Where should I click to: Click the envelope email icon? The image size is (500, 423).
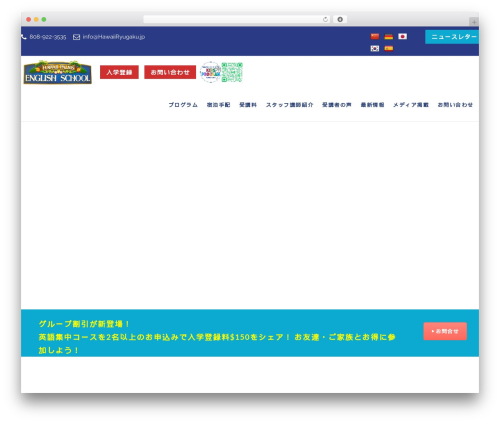pyautogui.click(x=76, y=37)
